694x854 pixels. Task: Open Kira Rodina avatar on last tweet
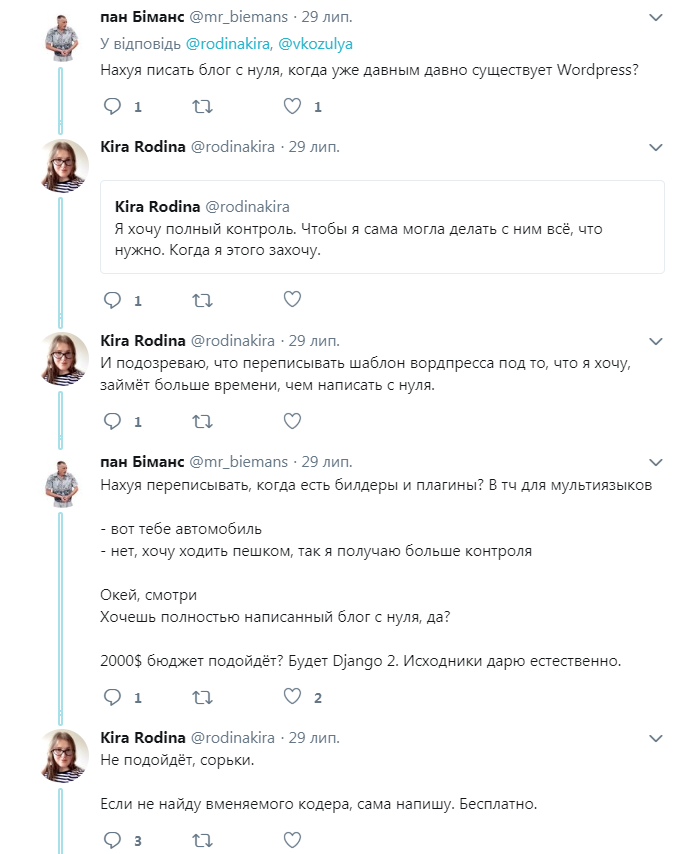pos(61,757)
